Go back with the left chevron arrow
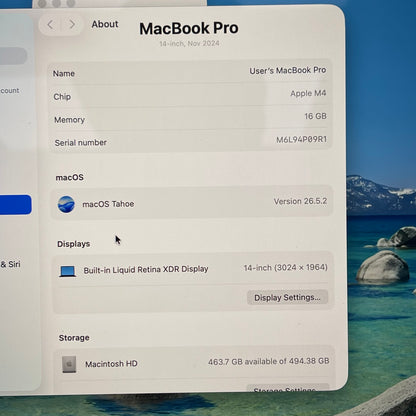 click(x=50, y=24)
